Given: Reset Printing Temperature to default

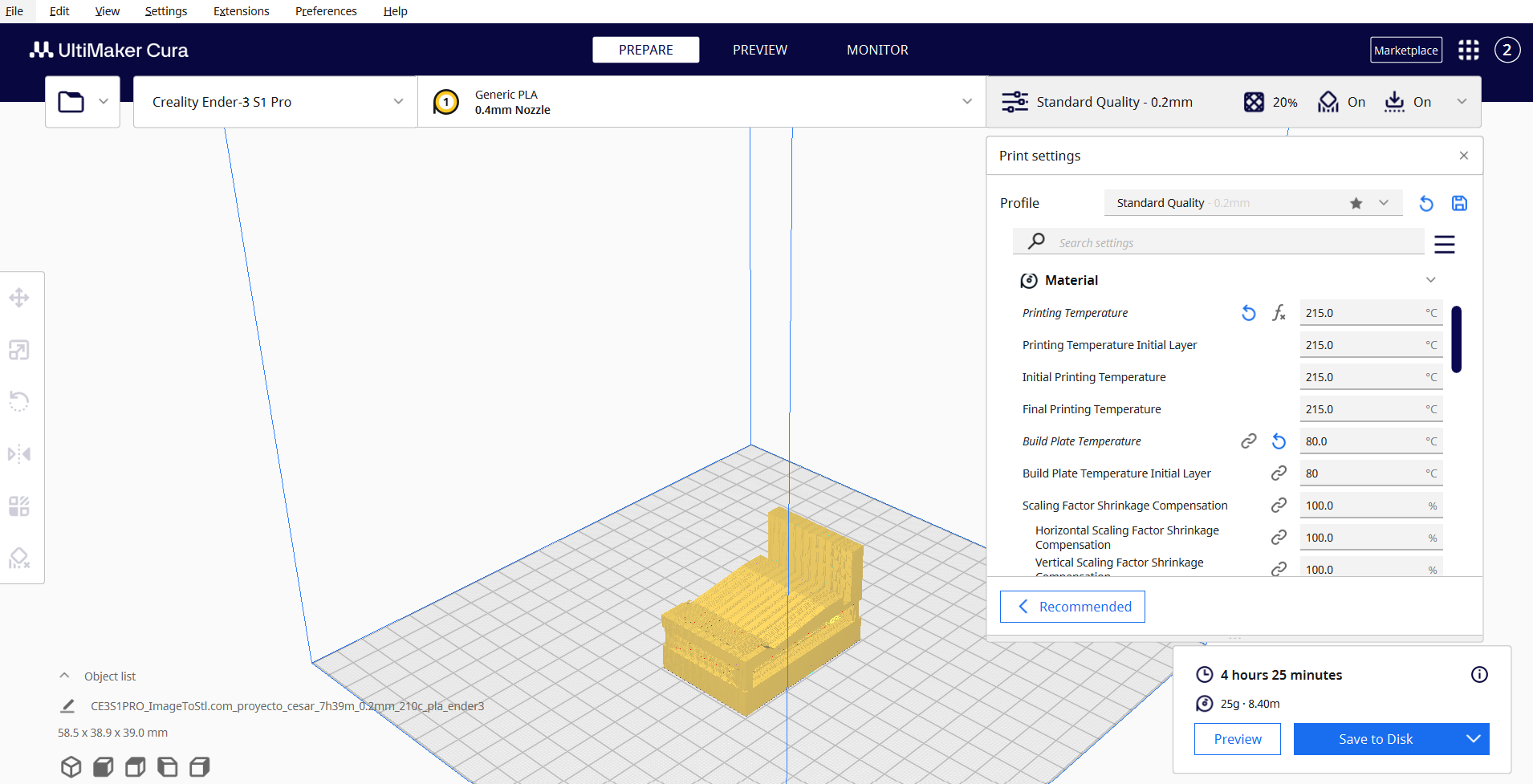Looking at the screenshot, I should 1249,313.
